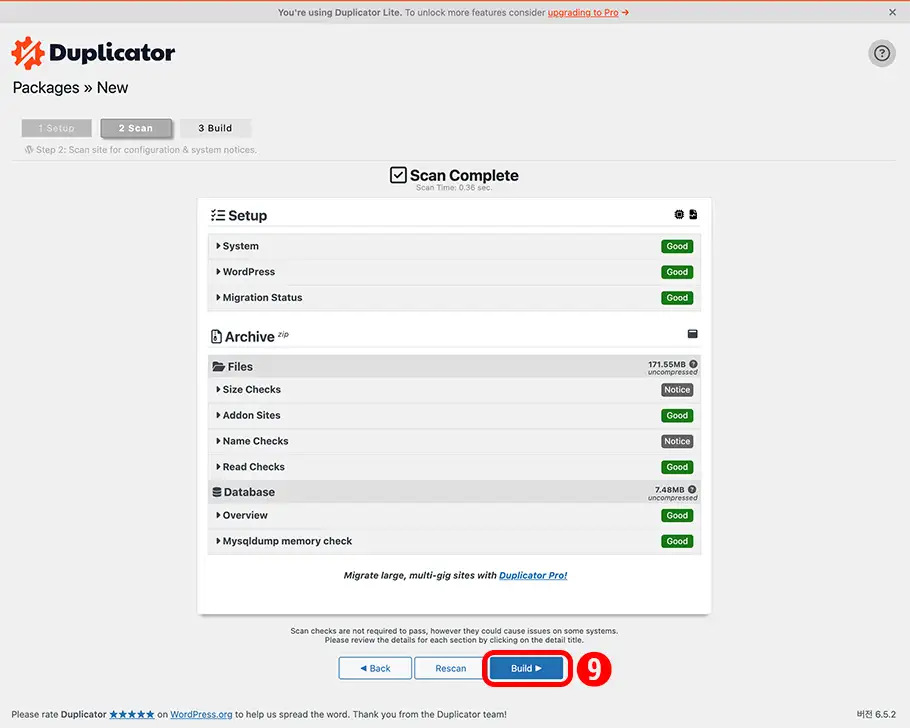Click the Good badge for Migration Status
Screen dimensions: 910x728
(677, 298)
